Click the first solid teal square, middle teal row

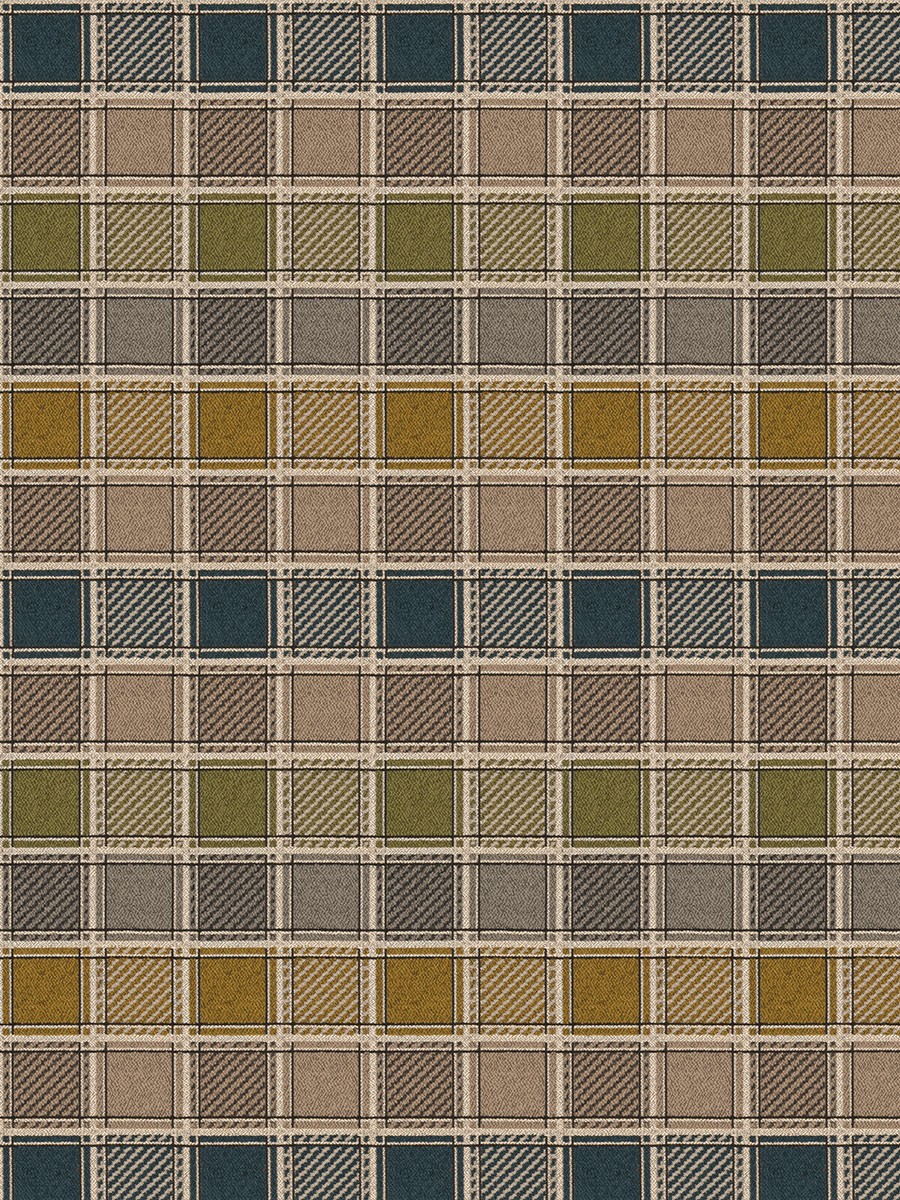(44, 612)
